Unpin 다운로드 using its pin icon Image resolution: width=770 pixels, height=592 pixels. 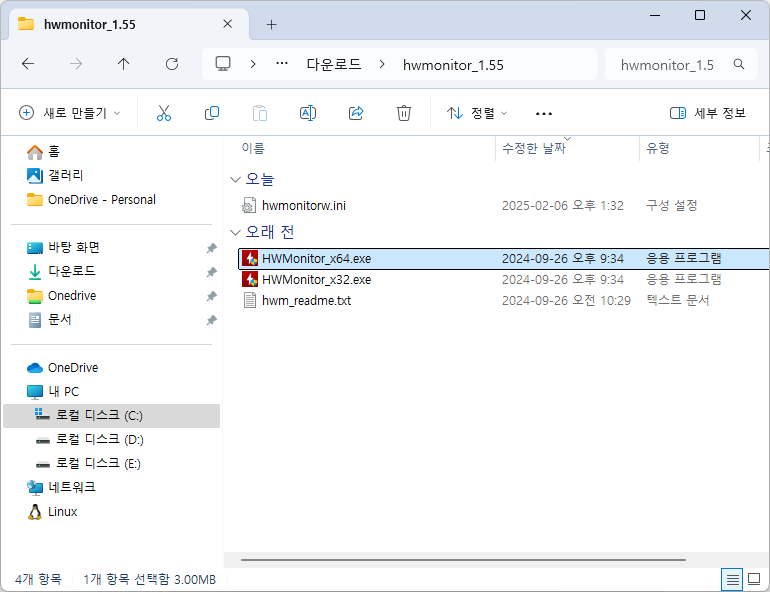212,272
